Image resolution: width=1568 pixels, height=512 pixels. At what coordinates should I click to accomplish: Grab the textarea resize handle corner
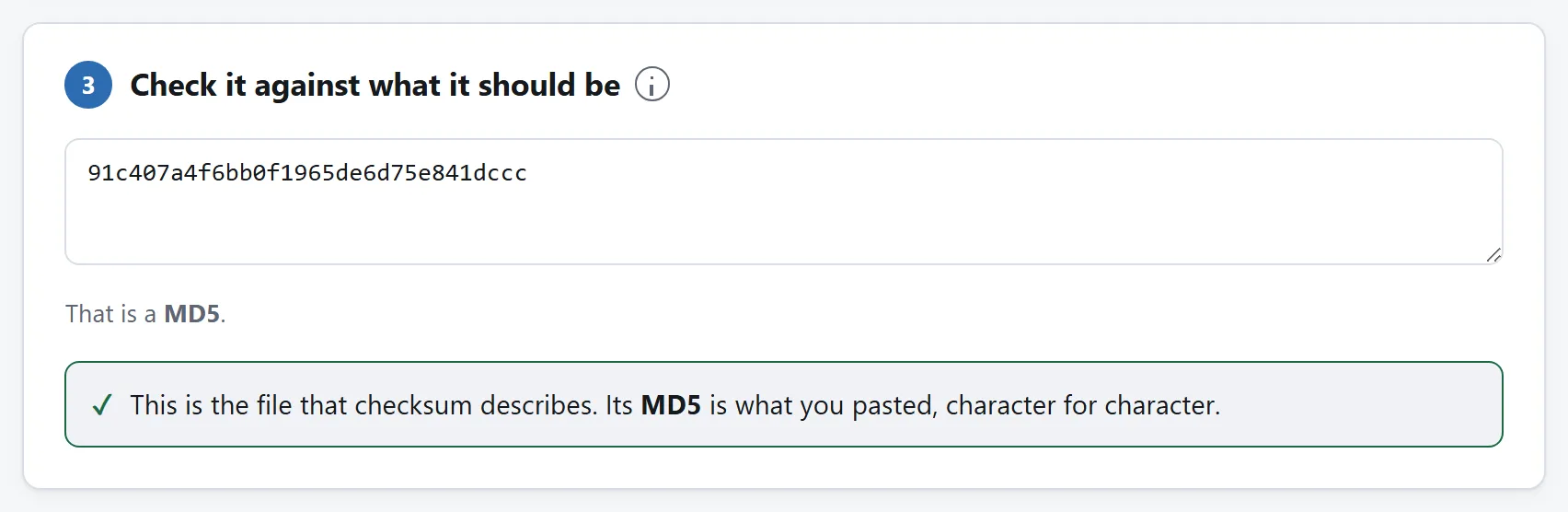[1493, 255]
